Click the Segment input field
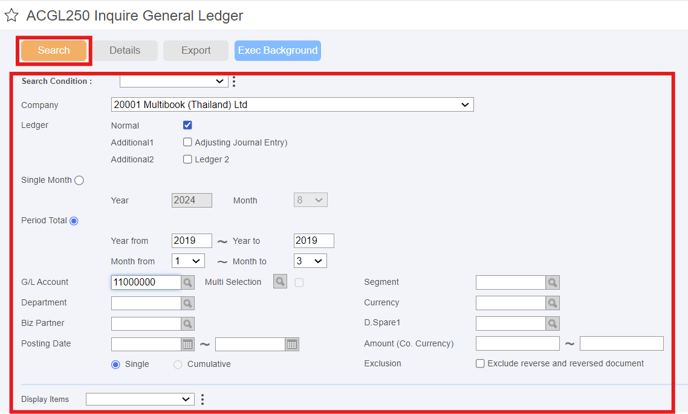 [511, 282]
